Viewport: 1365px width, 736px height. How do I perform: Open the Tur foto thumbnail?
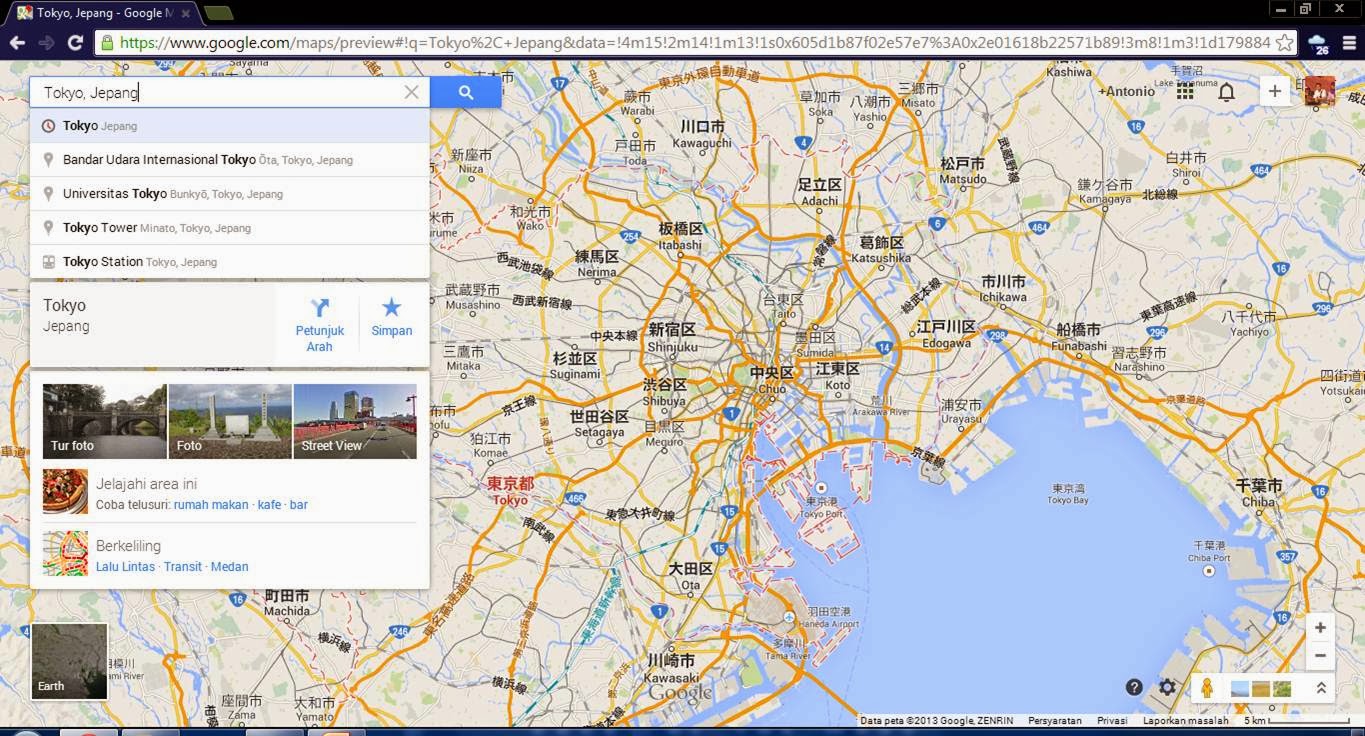tap(105, 421)
